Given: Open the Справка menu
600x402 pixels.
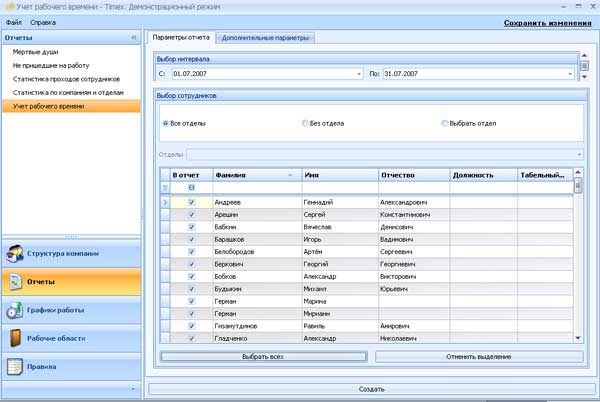Looking at the screenshot, I should [x=43, y=23].
